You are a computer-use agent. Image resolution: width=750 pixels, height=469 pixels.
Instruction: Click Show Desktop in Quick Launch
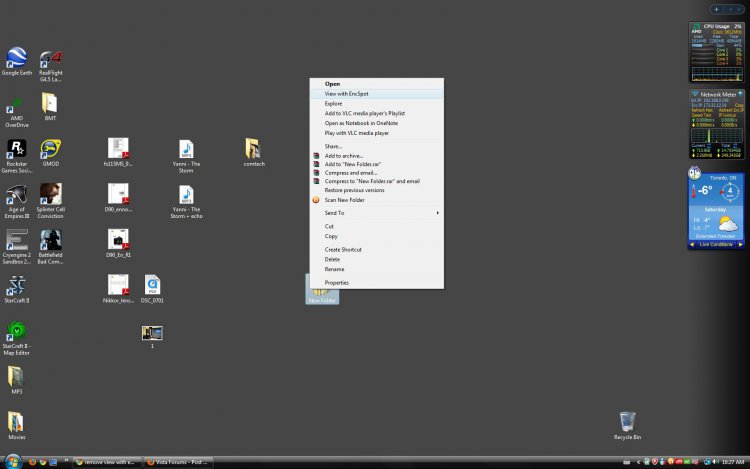point(53,462)
